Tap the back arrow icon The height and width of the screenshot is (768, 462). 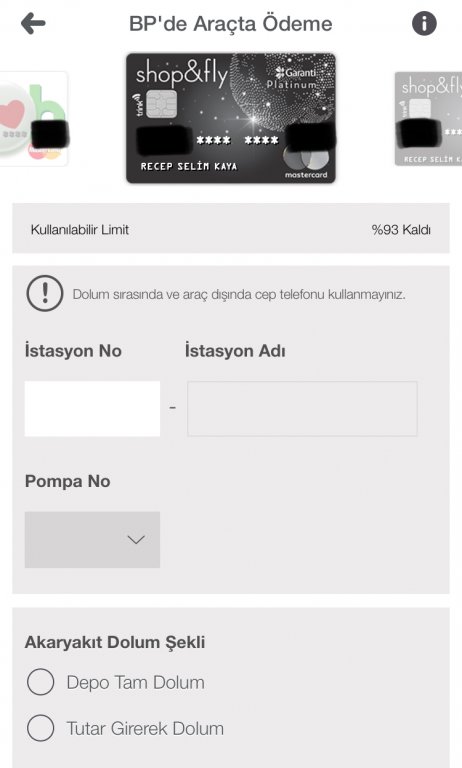tap(33, 23)
